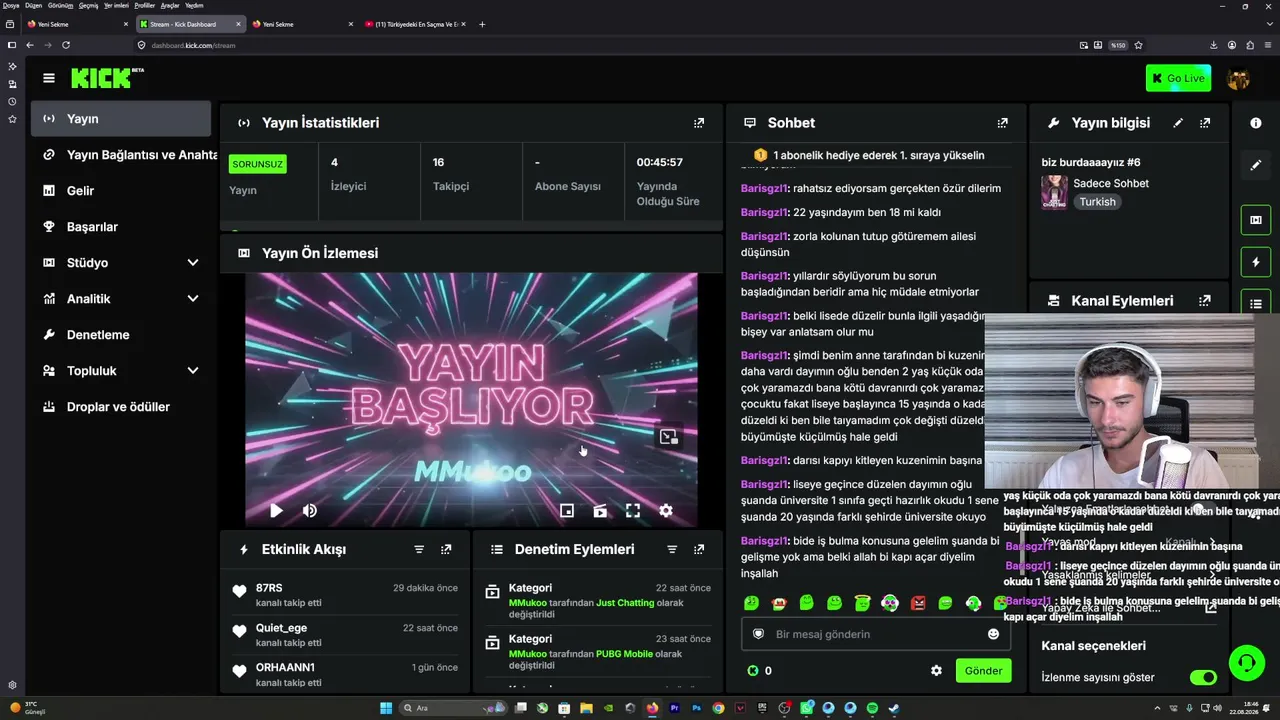Open the Yer imleri menu

(x=116, y=5)
